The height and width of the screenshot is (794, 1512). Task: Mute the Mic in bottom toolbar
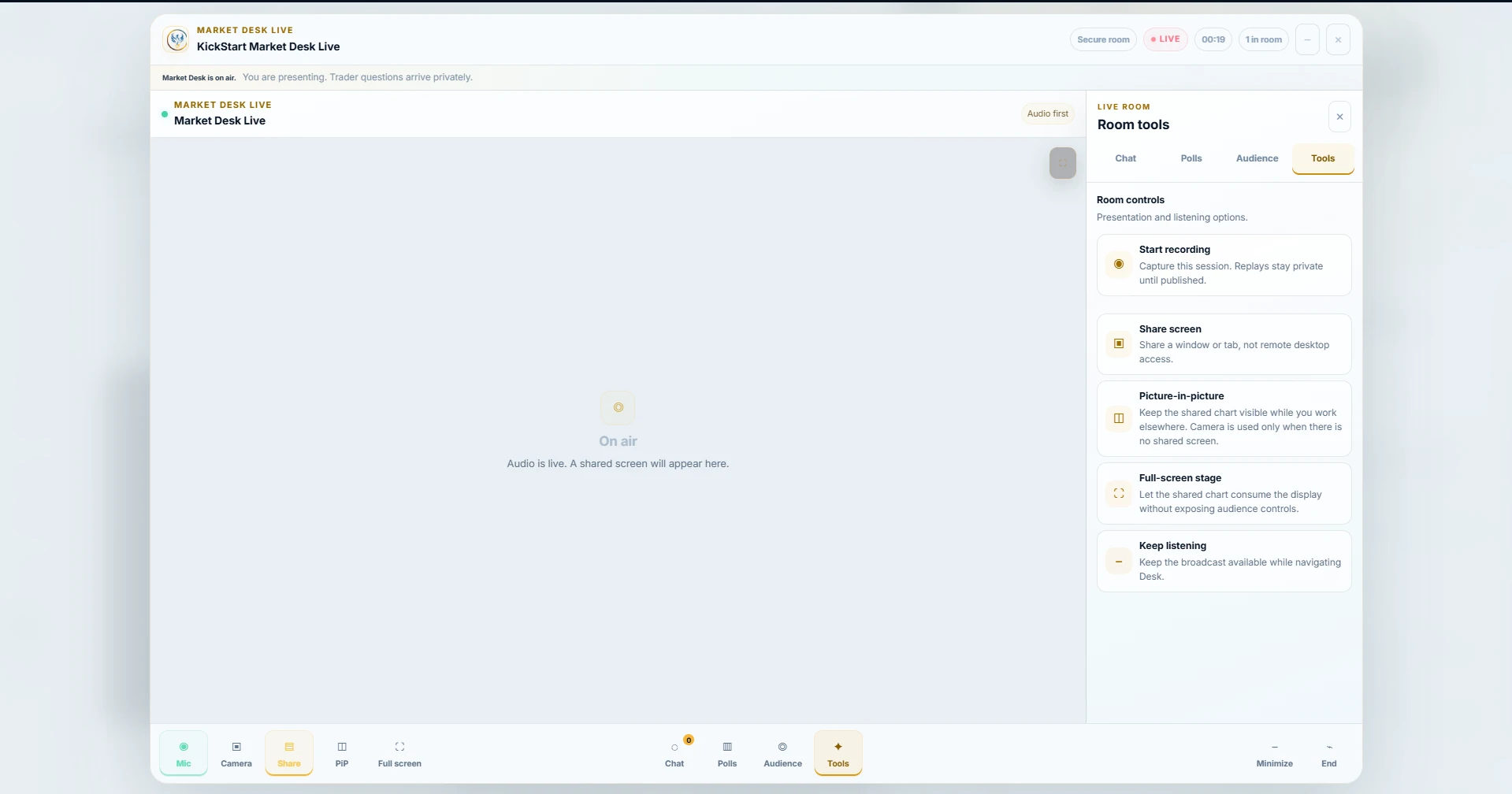(184, 753)
